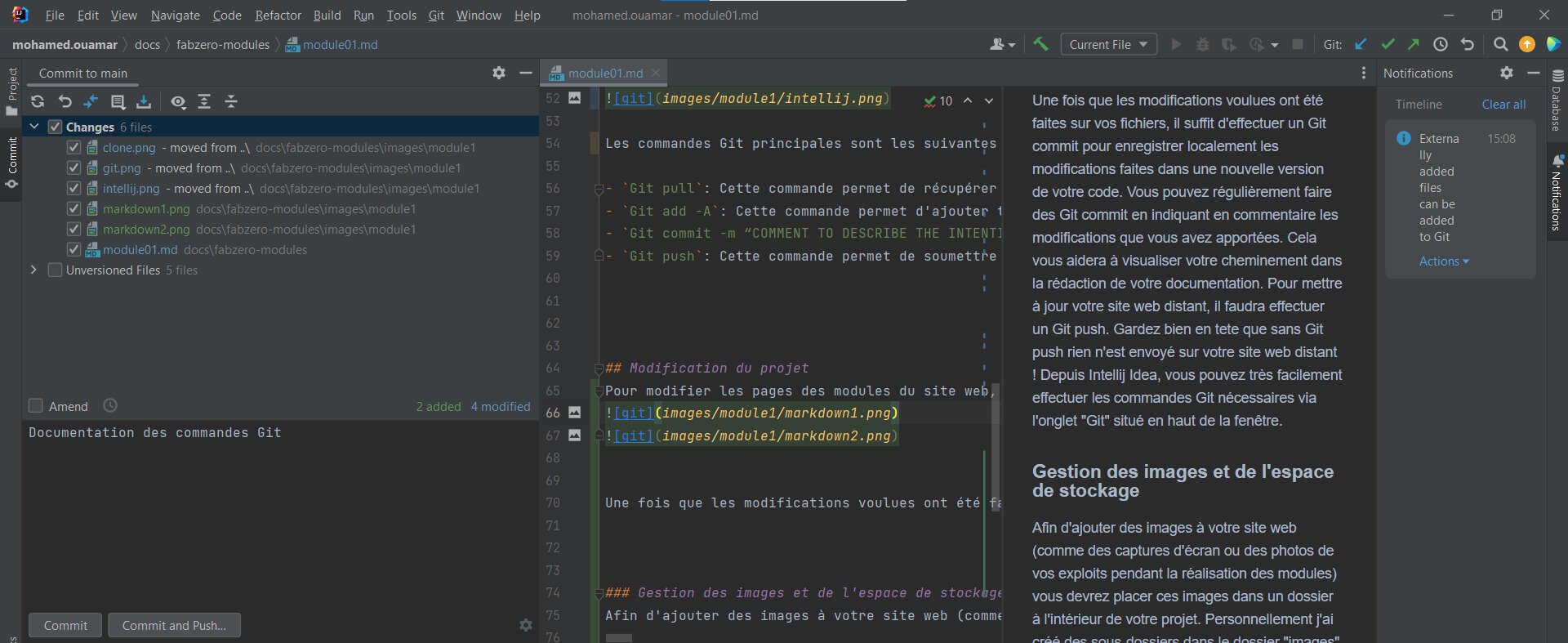Viewport: 1568px width, 643px height.
Task: Fold the list starting at line 56
Action: coord(599,189)
